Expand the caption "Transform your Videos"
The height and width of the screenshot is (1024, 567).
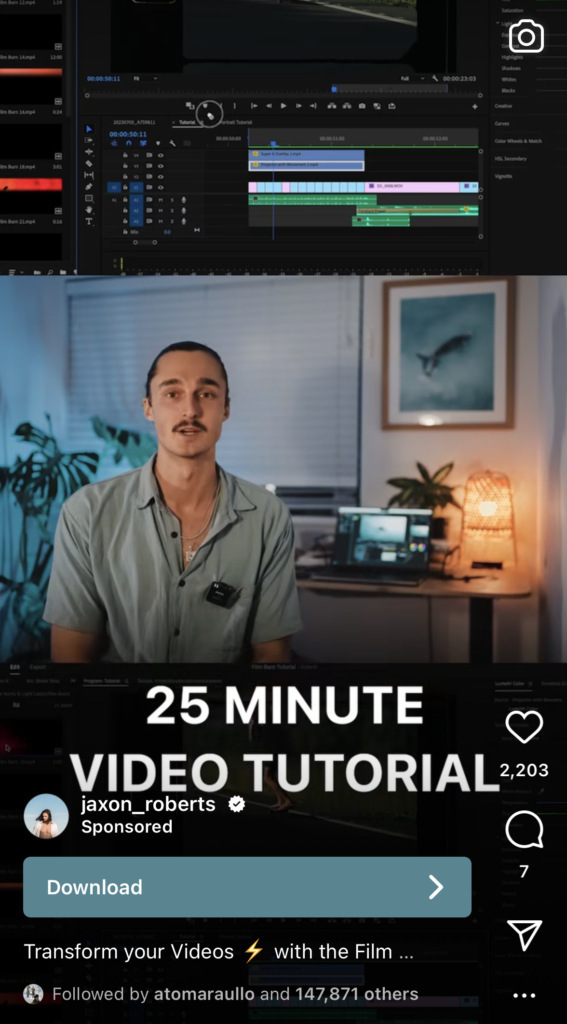219,952
